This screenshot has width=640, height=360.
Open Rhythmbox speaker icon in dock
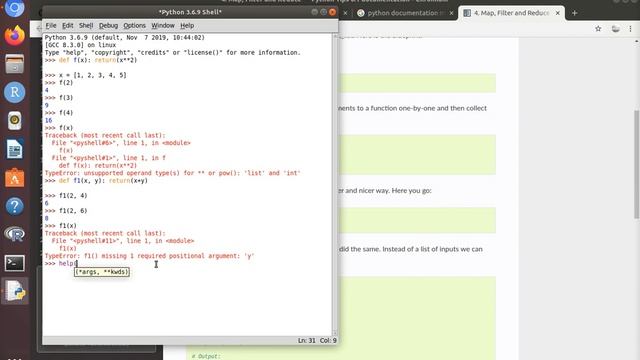coord(15,121)
